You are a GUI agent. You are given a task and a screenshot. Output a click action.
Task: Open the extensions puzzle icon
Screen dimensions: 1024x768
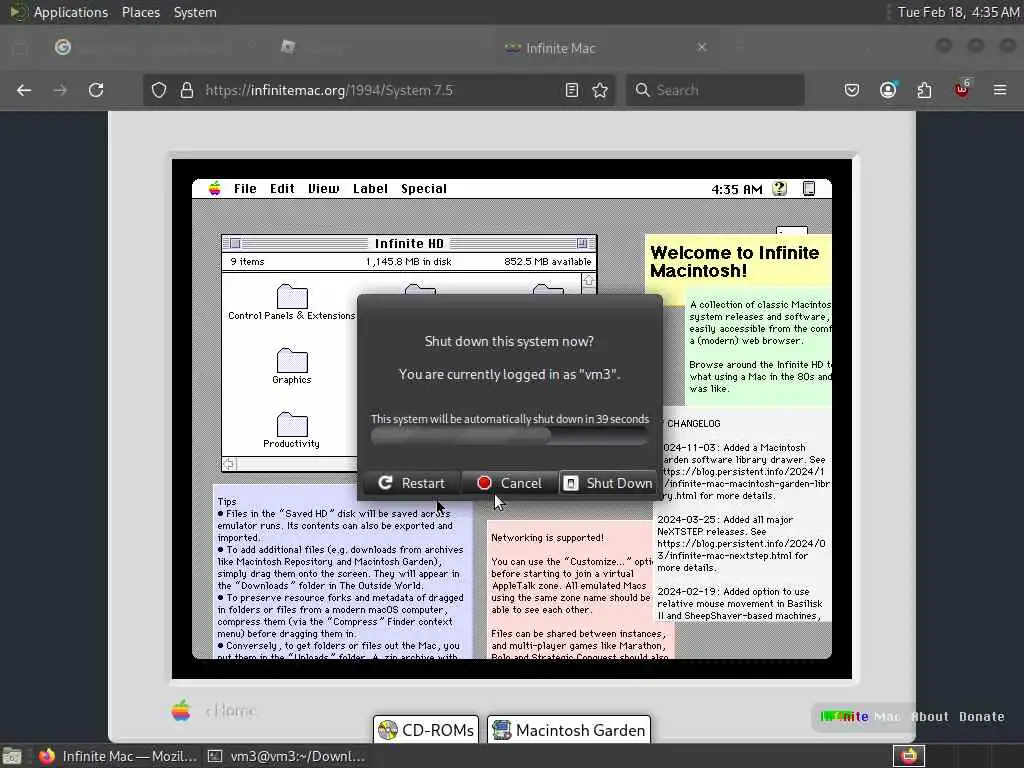click(x=925, y=90)
